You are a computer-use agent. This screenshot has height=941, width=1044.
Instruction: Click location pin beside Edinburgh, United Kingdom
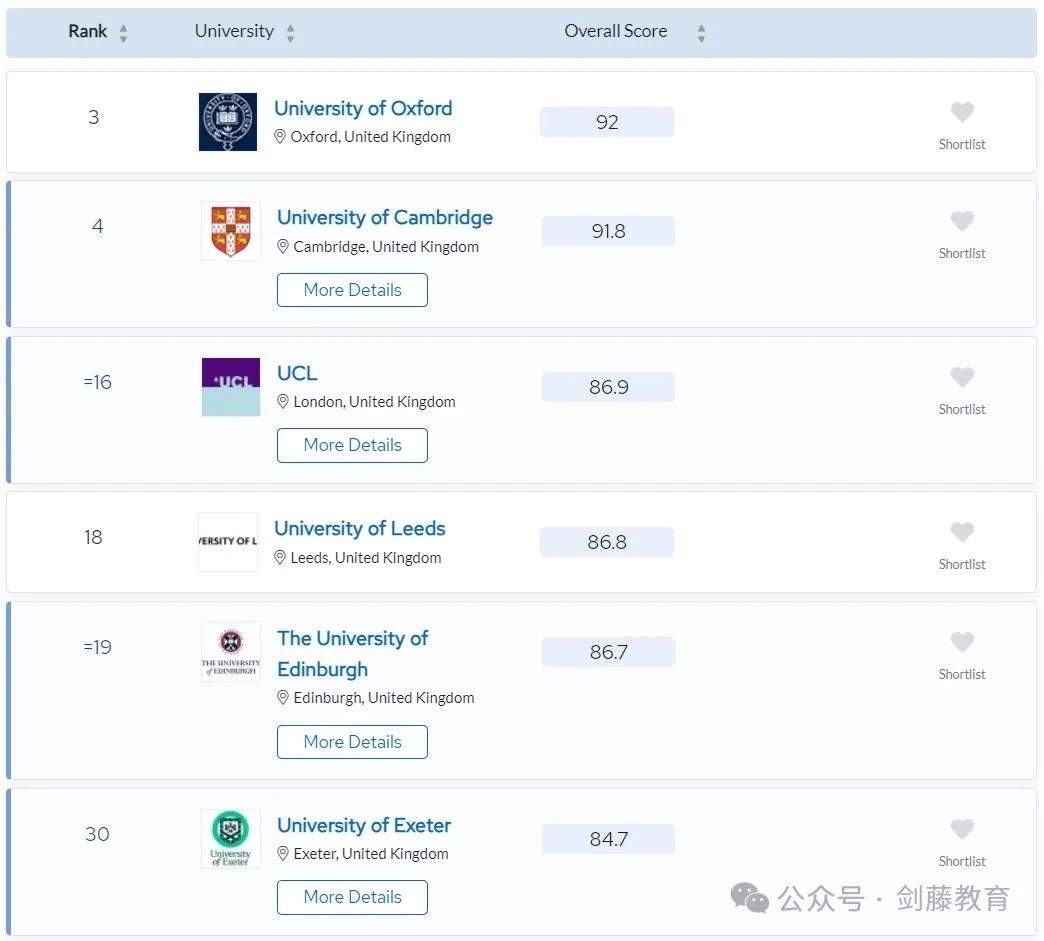point(282,697)
